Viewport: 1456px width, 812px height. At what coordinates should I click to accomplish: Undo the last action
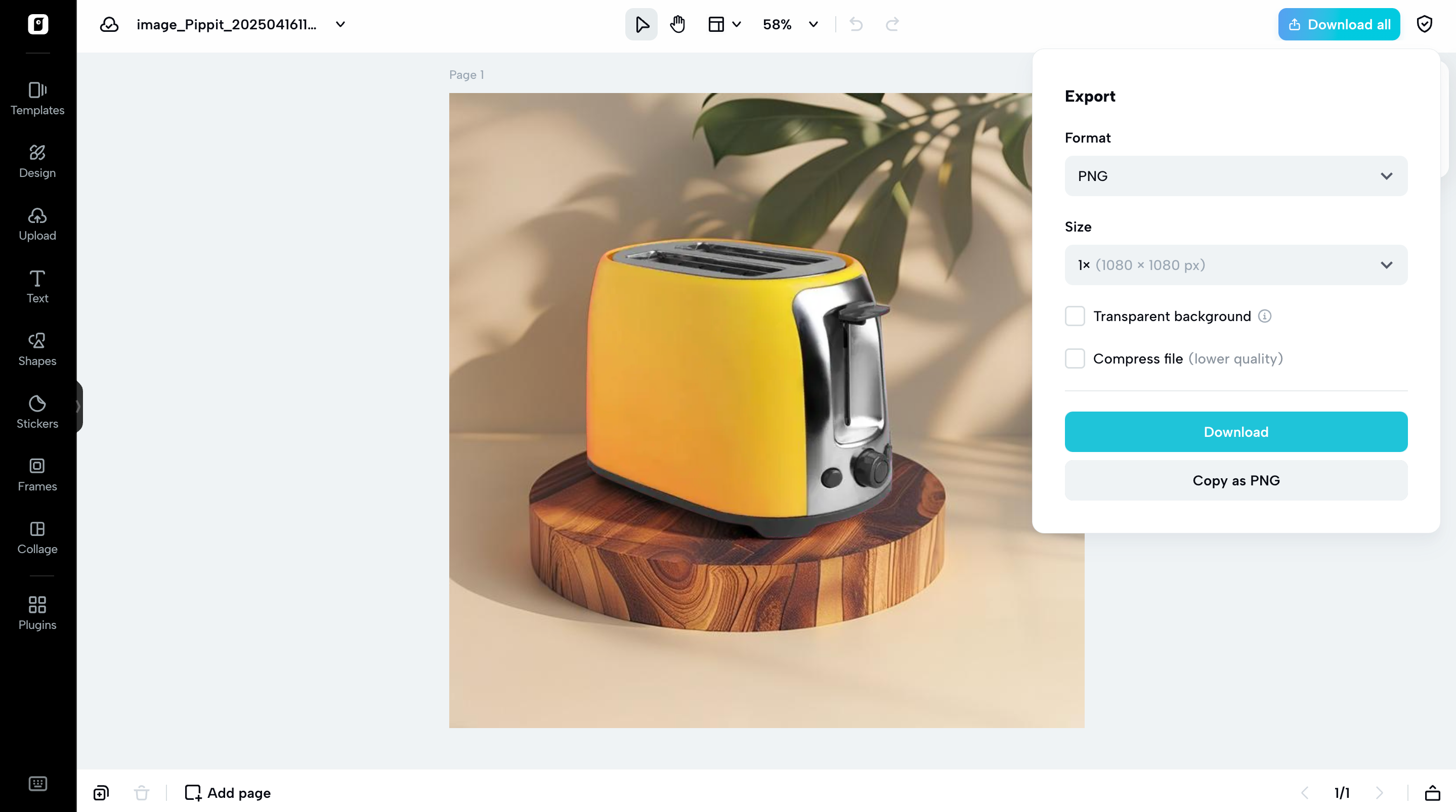(855, 24)
